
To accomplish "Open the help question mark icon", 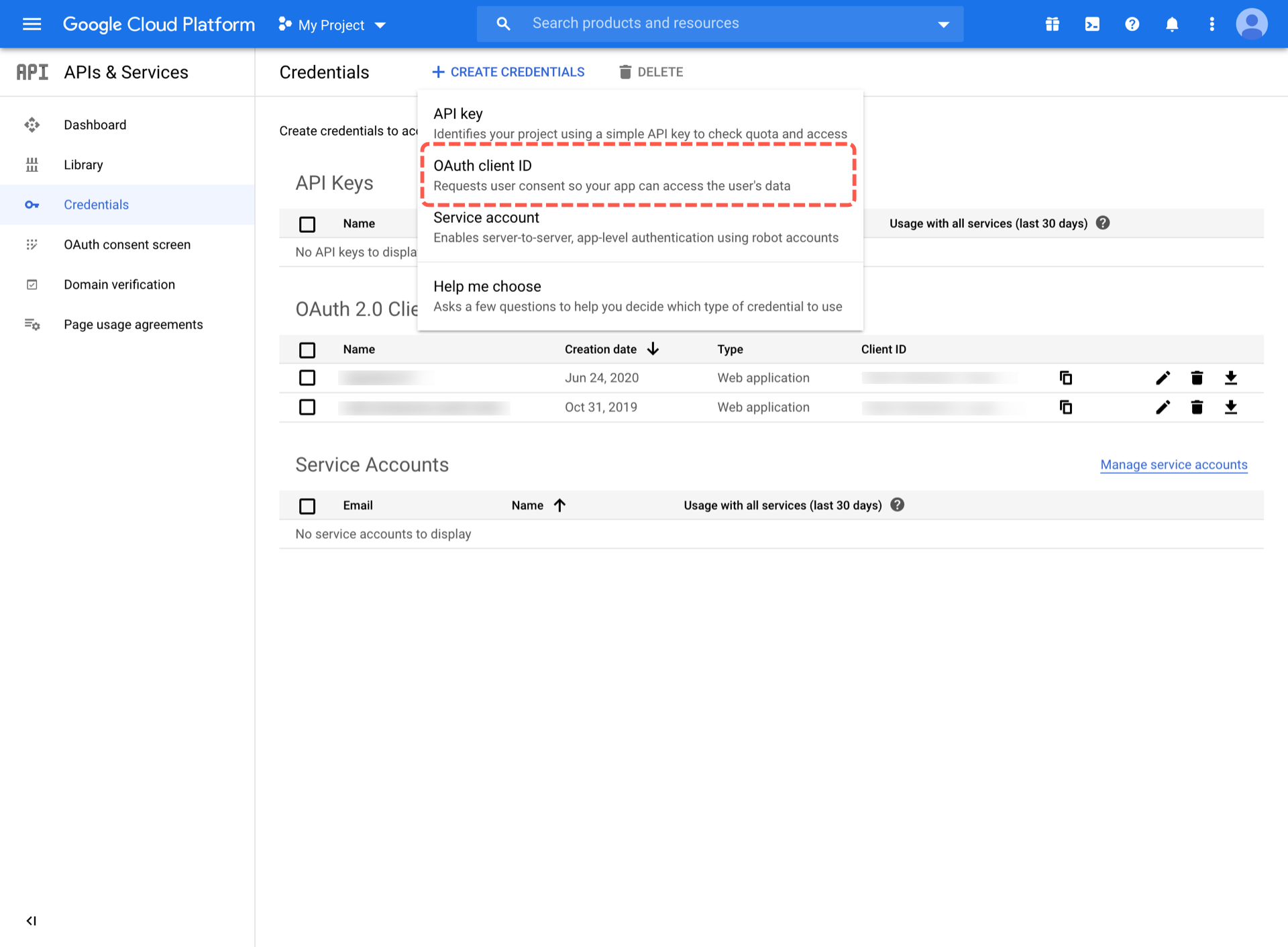I will [1132, 24].
